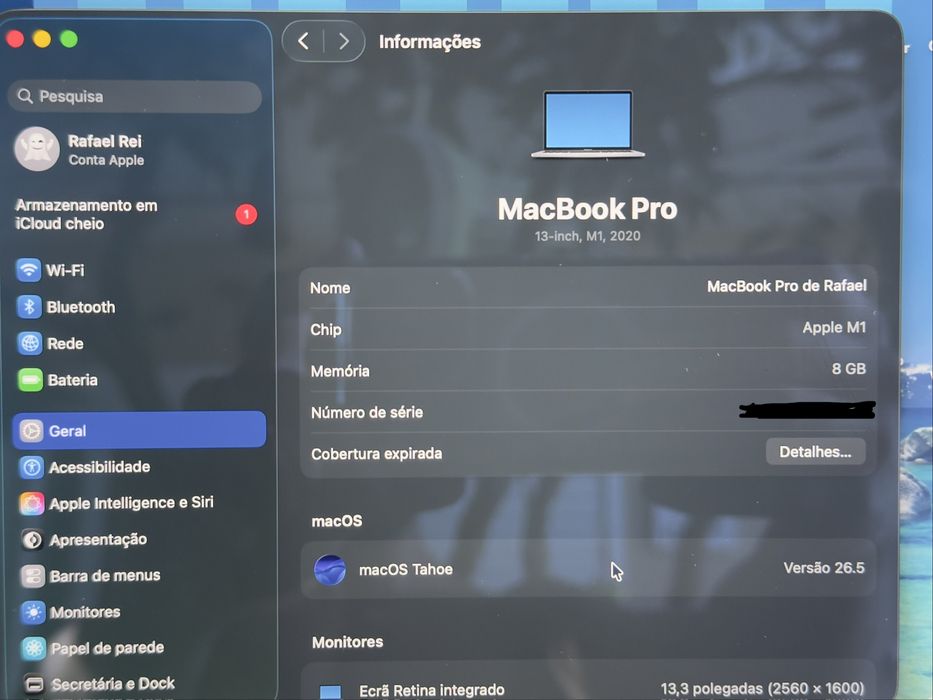Click the Número de série label
Image resolution: width=933 pixels, height=700 pixels.
(x=367, y=412)
